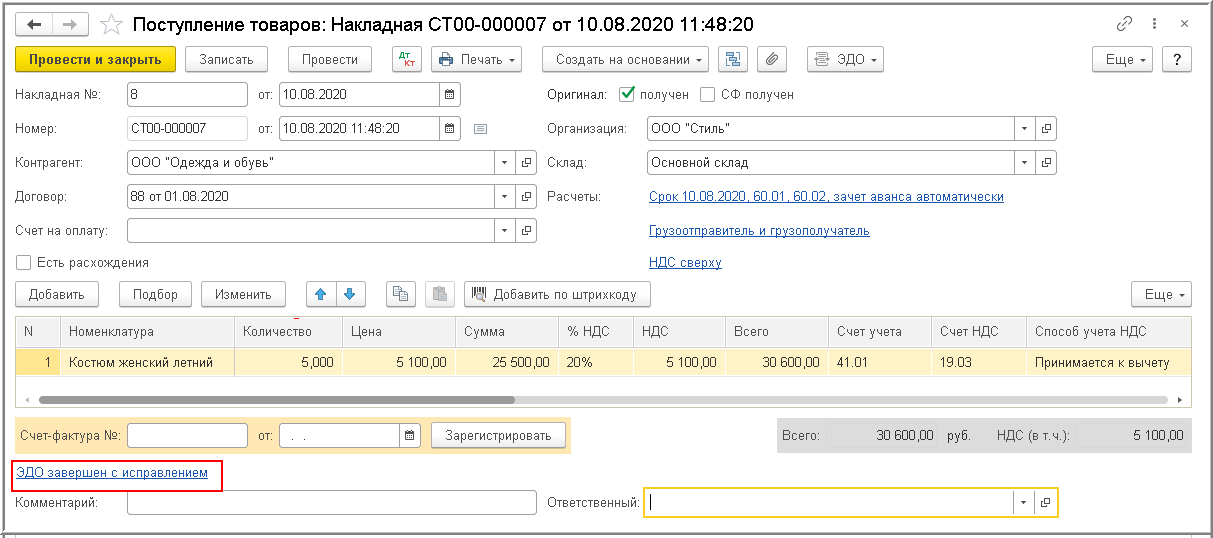The image size is (1213, 538).
Task: Toggle the Оригинал получен checkbox
Action: (627, 94)
